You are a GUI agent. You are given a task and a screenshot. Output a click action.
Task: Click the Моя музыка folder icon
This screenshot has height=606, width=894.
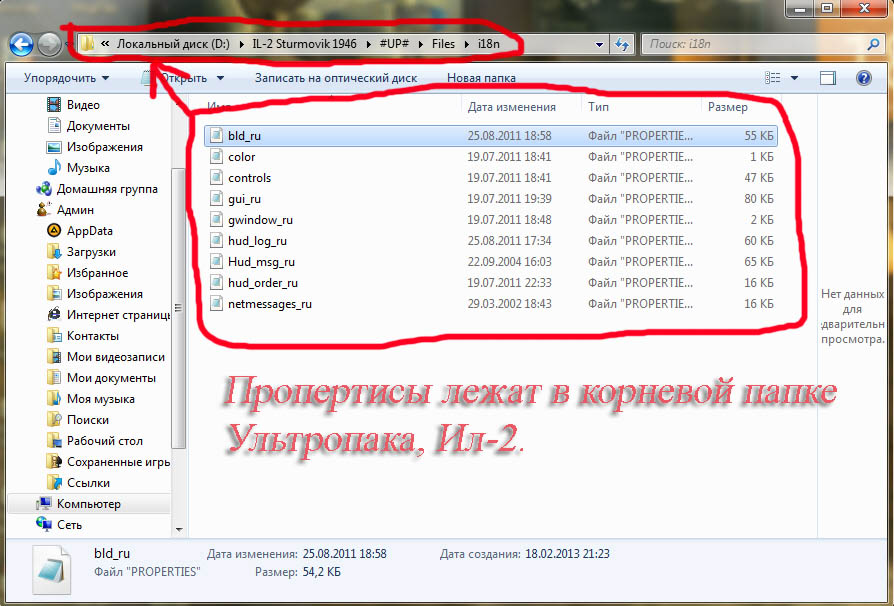54,398
